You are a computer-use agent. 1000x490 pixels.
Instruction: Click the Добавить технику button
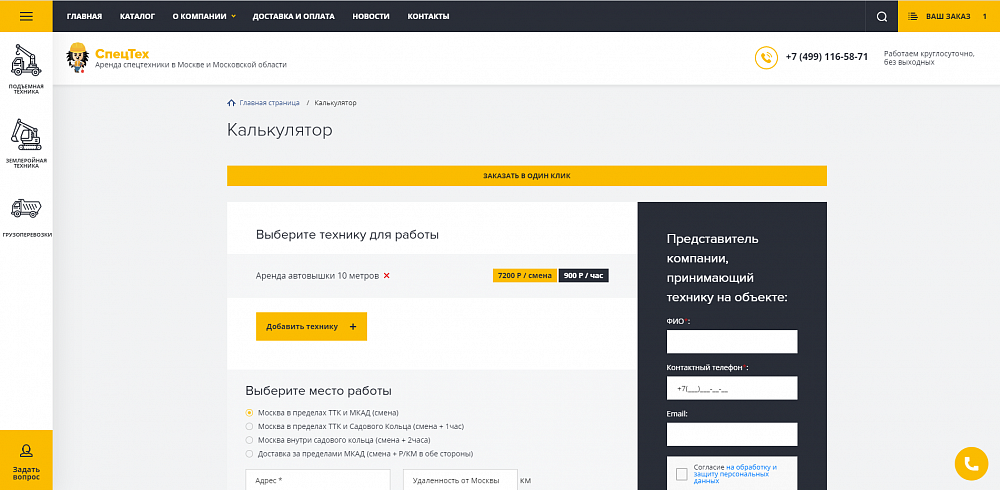tap(311, 326)
